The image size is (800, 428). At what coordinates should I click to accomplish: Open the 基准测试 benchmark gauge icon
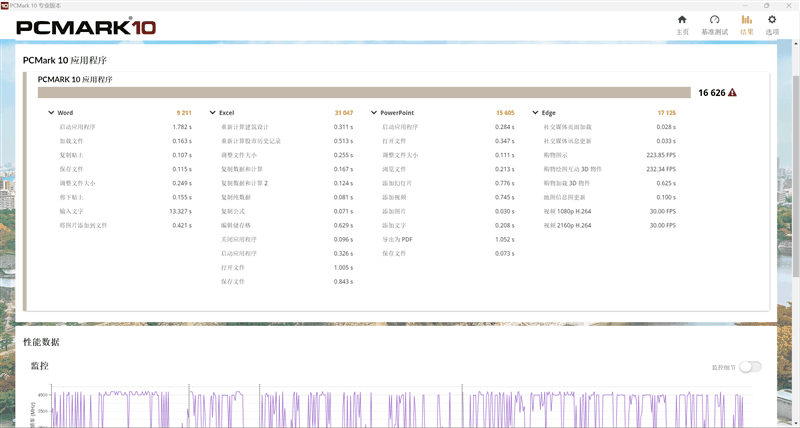(714, 20)
